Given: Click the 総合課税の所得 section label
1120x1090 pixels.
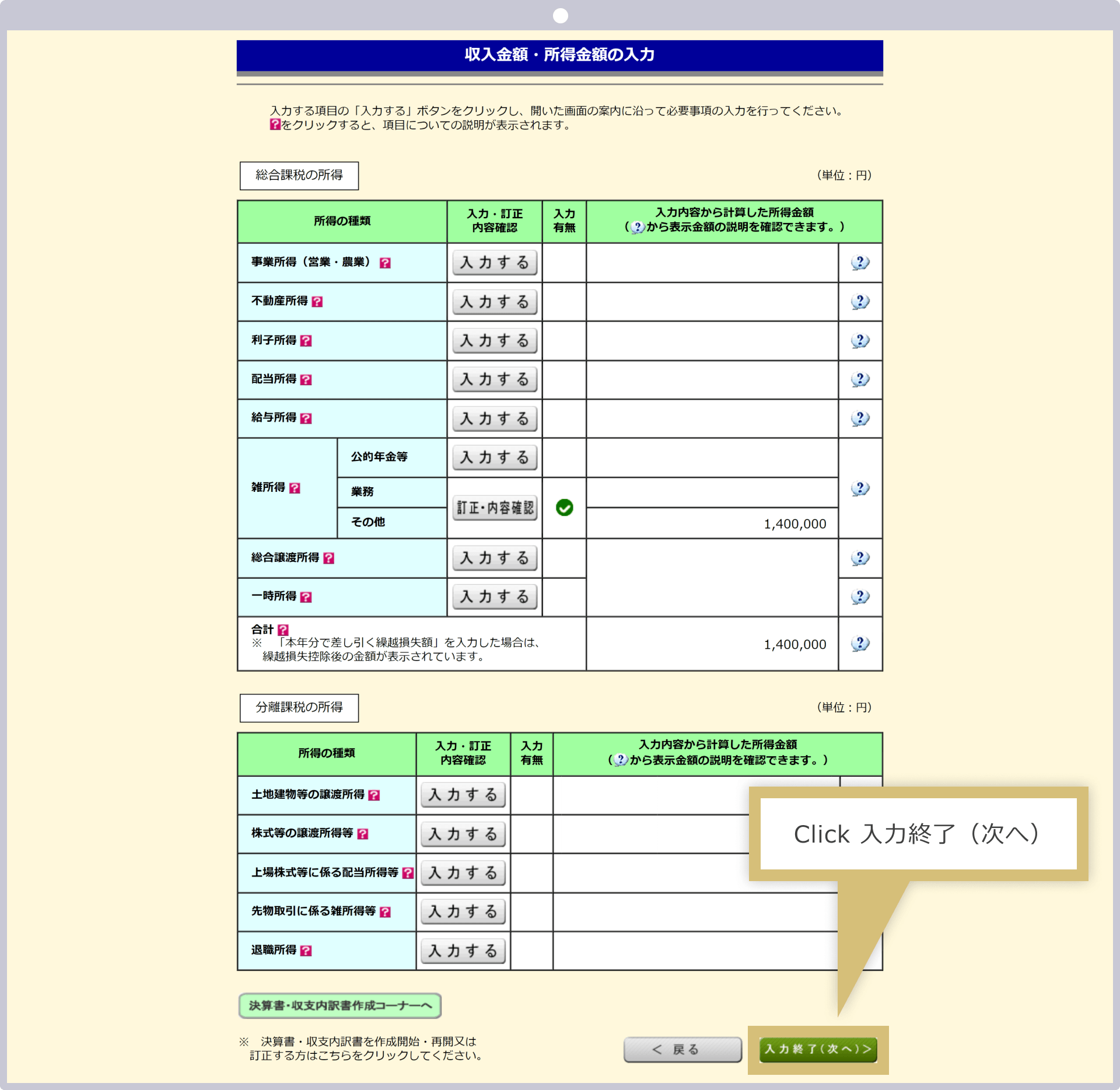Looking at the screenshot, I should (299, 176).
